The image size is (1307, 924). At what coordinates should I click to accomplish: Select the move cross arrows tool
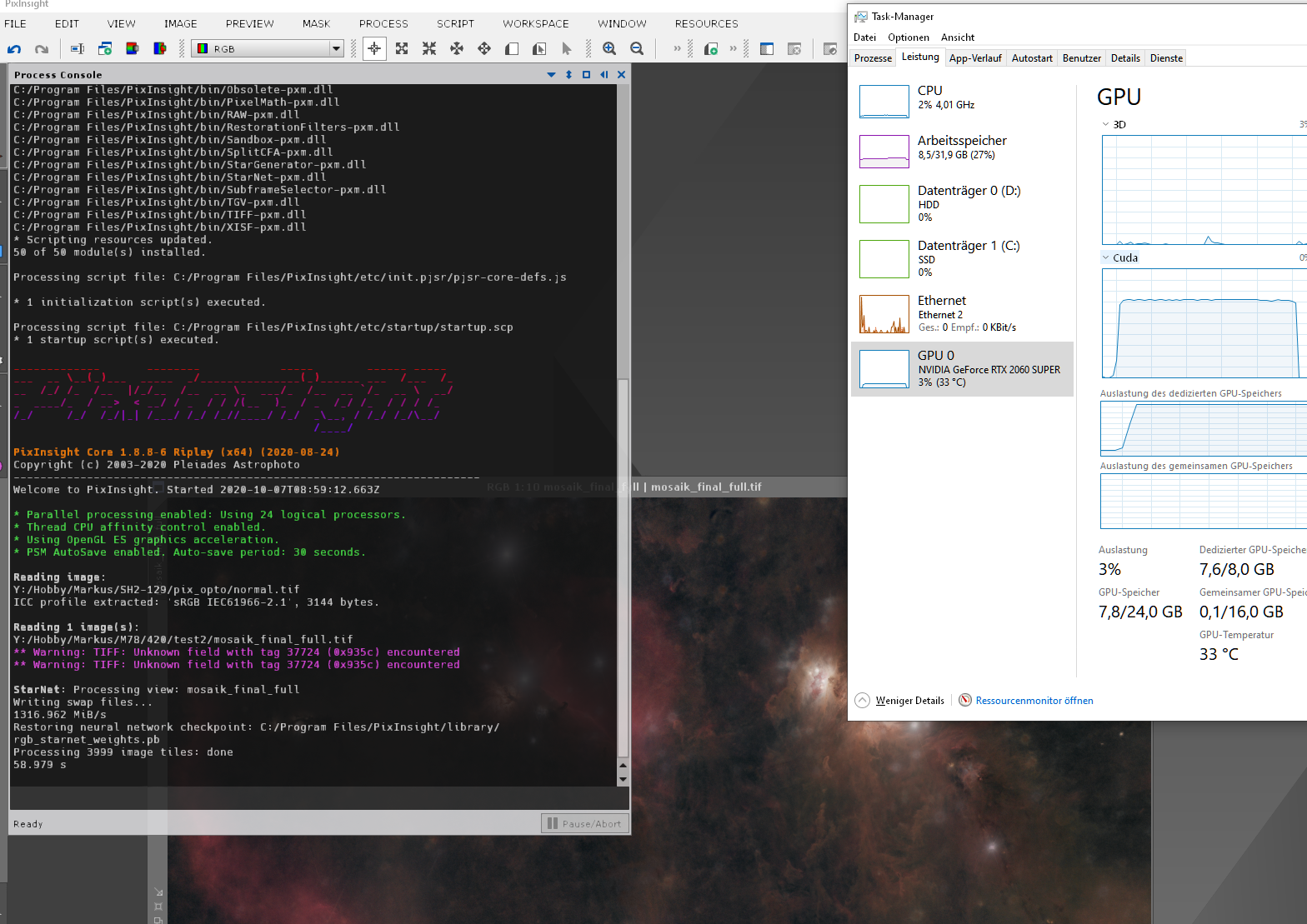tap(484, 49)
